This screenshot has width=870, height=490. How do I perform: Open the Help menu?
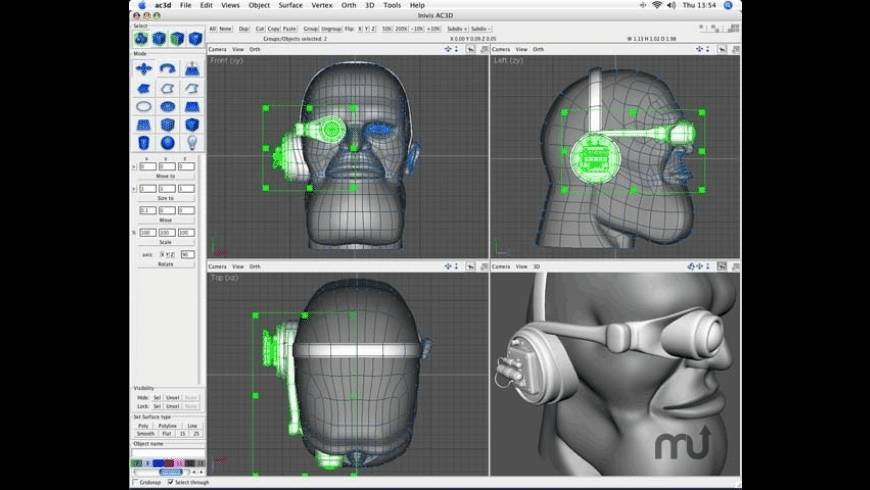(417, 5)
